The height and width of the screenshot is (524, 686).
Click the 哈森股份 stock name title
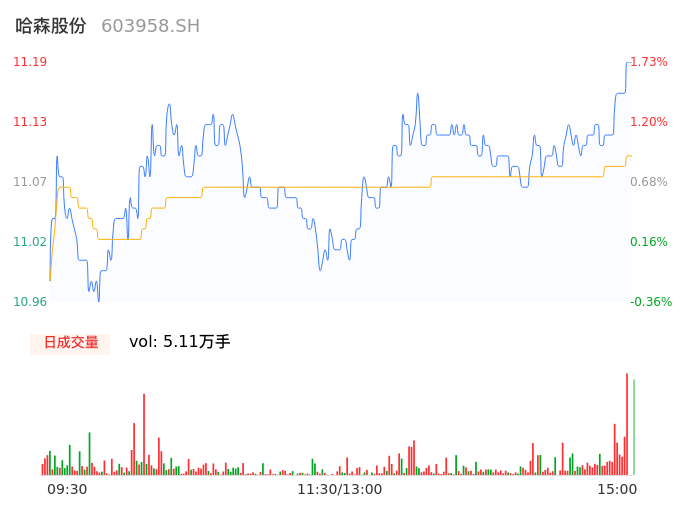(51, 26)
